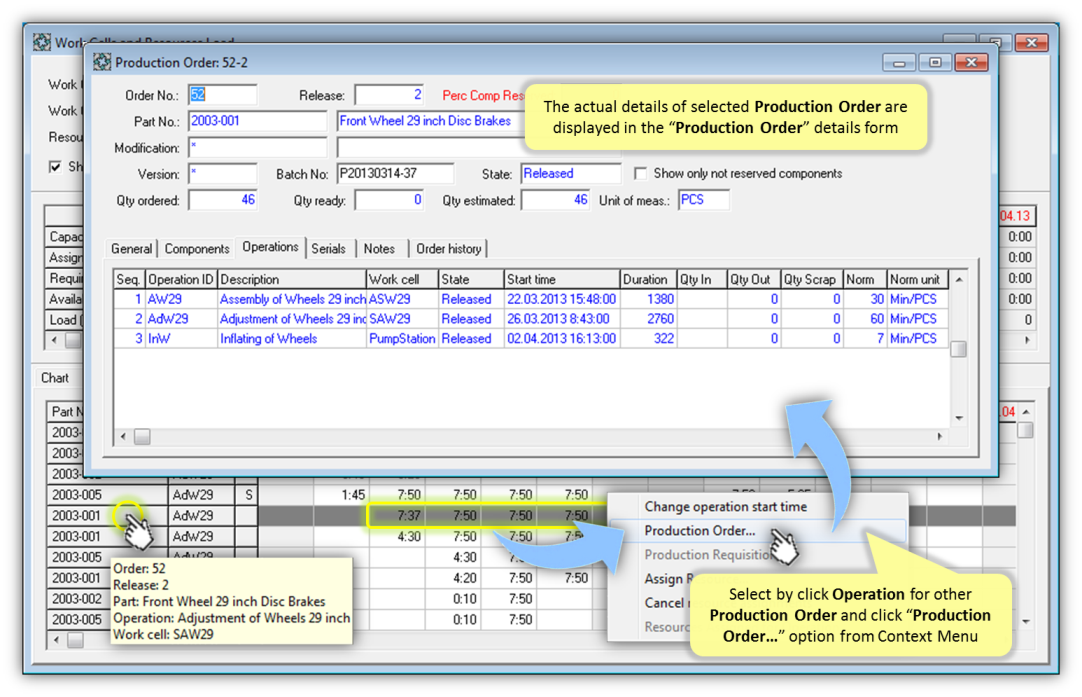This screenshot has width=1082, height=697.
Task: Click the Order No. field
Action: click(x=222, y=95)
